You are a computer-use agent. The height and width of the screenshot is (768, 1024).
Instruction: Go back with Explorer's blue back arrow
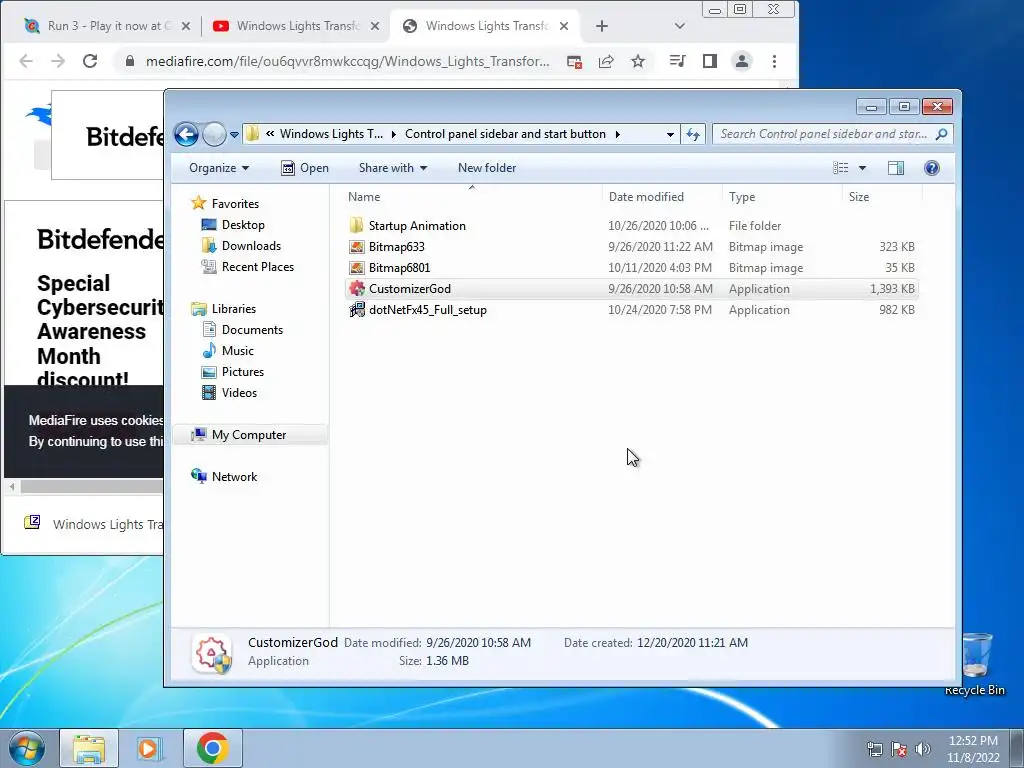[186, 135]
